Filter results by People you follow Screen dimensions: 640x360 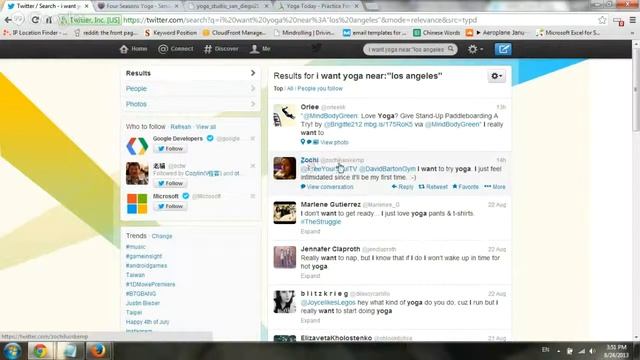320,89
